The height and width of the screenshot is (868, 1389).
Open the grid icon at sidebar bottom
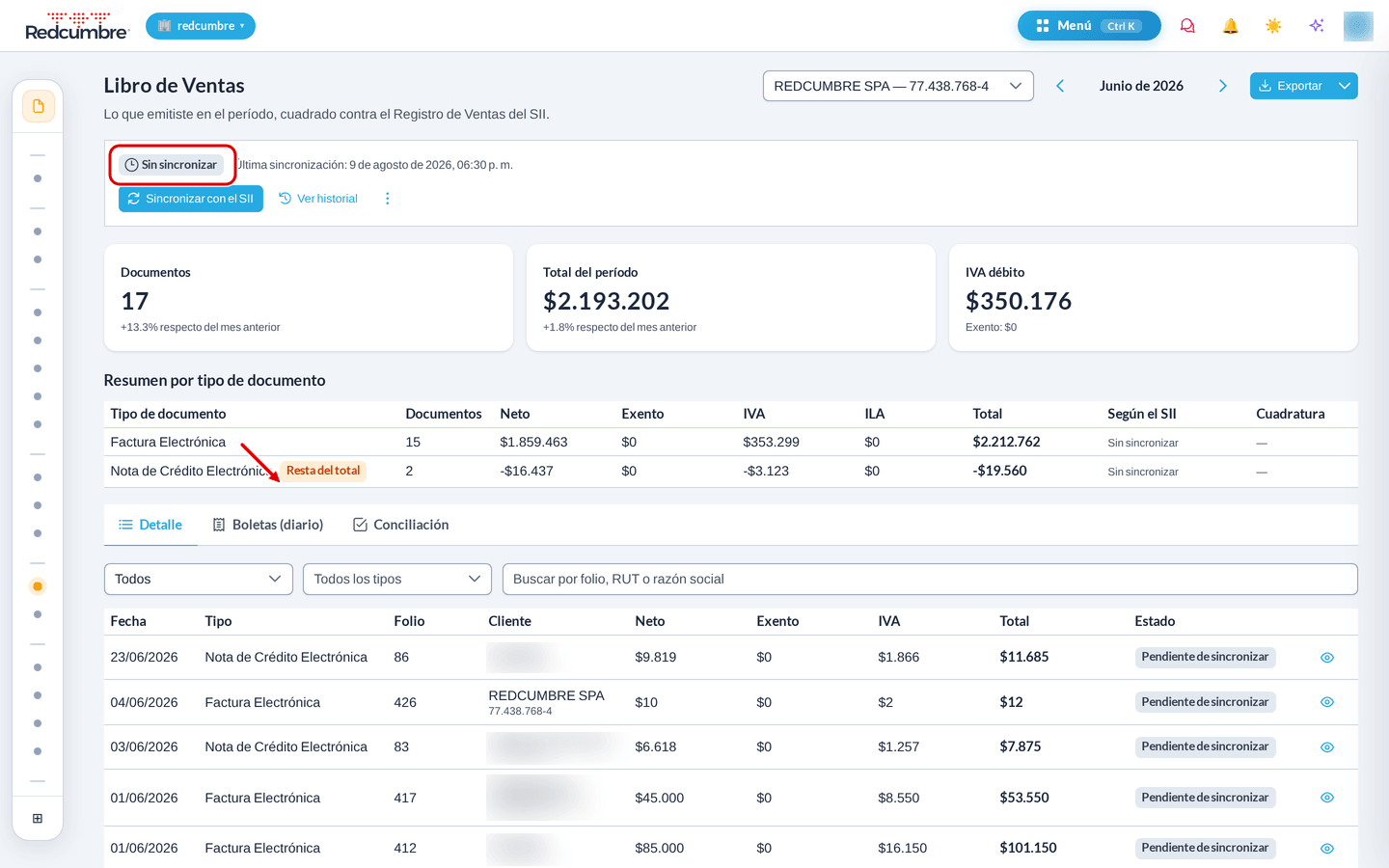(x=38, y=819)
